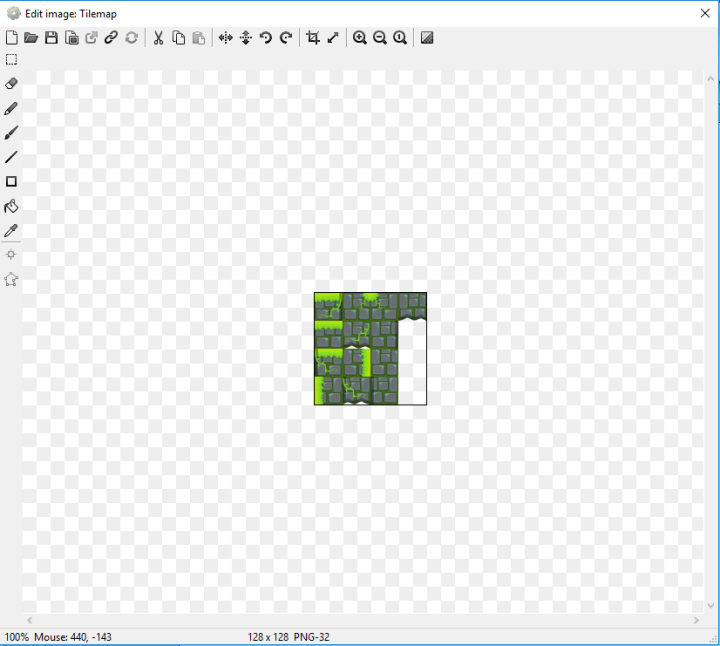
Task: Click the tilemap image on canvas
Action: 371,348
